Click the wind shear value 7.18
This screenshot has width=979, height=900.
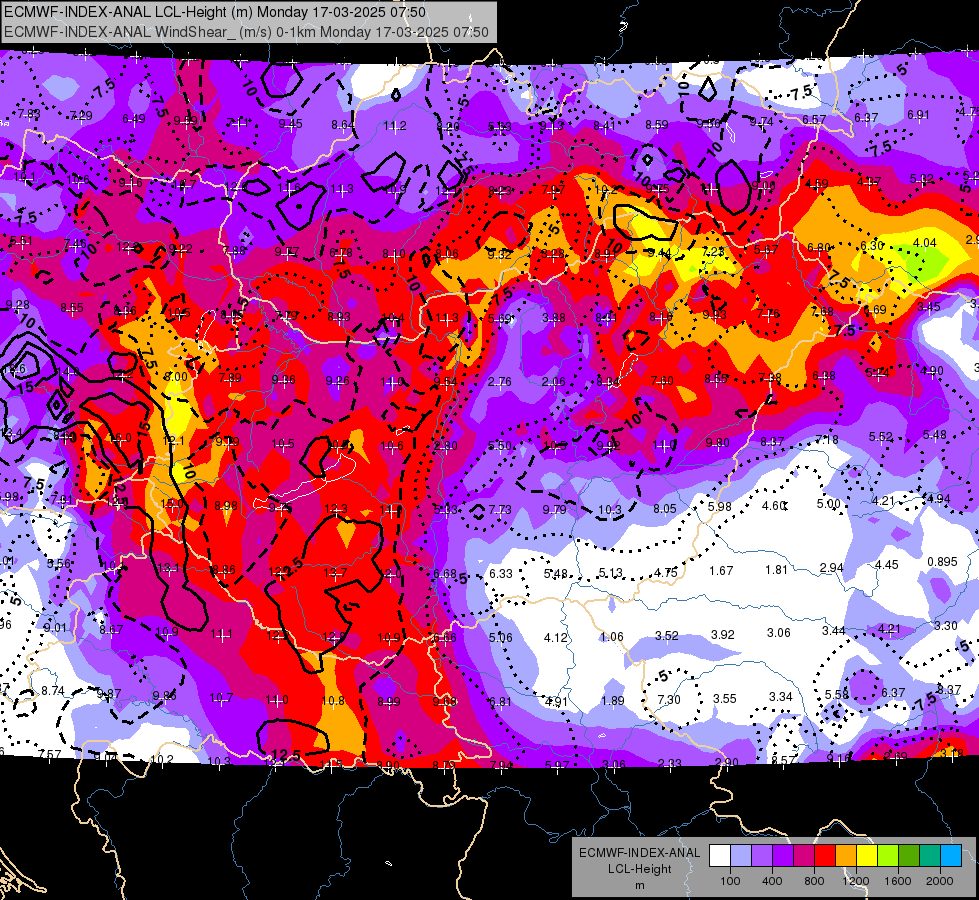pyautogui.click(x=827, y=440)
